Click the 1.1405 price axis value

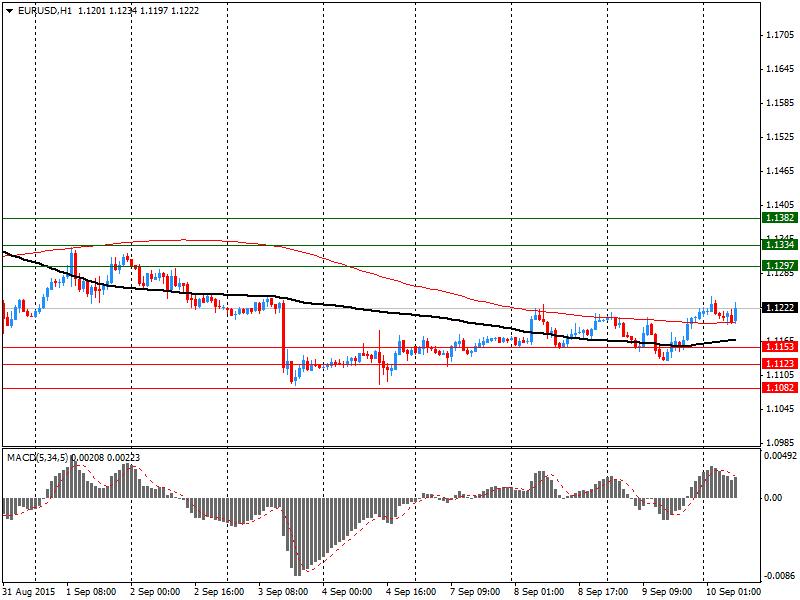pos(780,205)
